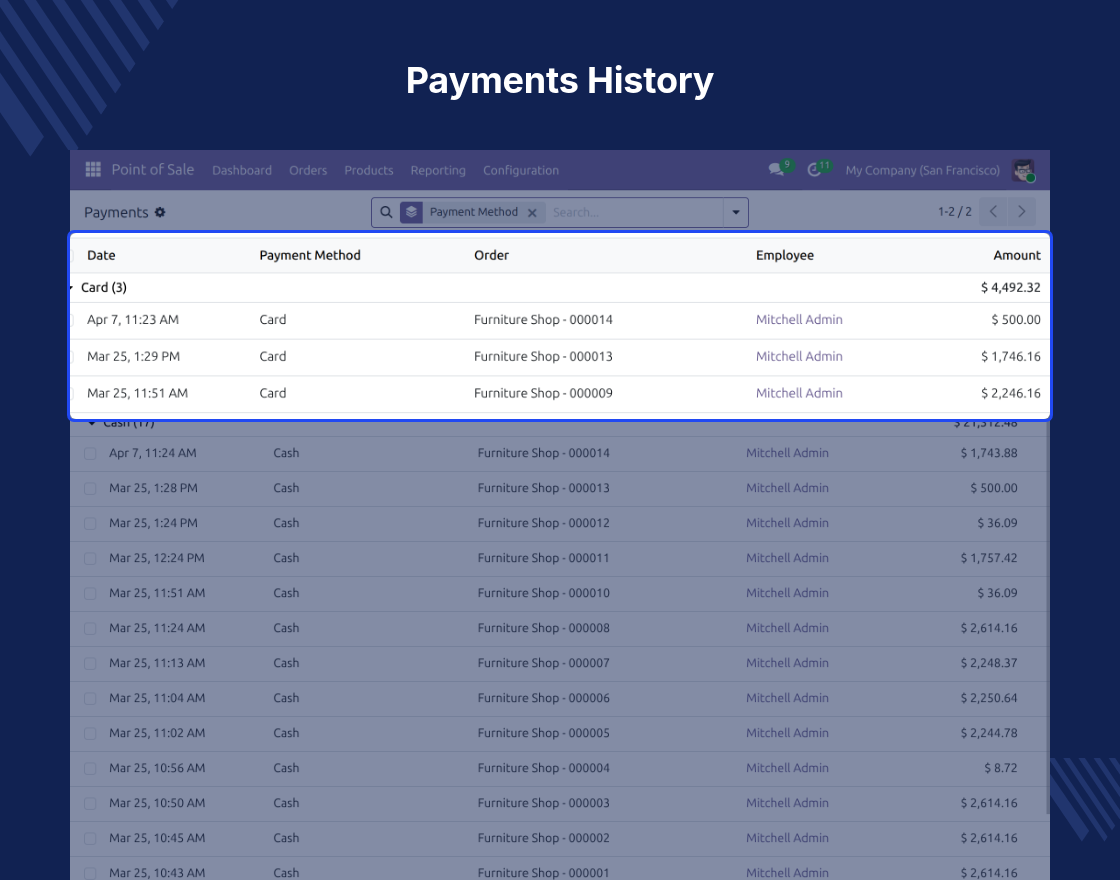The width and height of the screenshot is (1120, 880).
Task: Click the company name My Company (San Francisco)
Action: coord(923,170)
